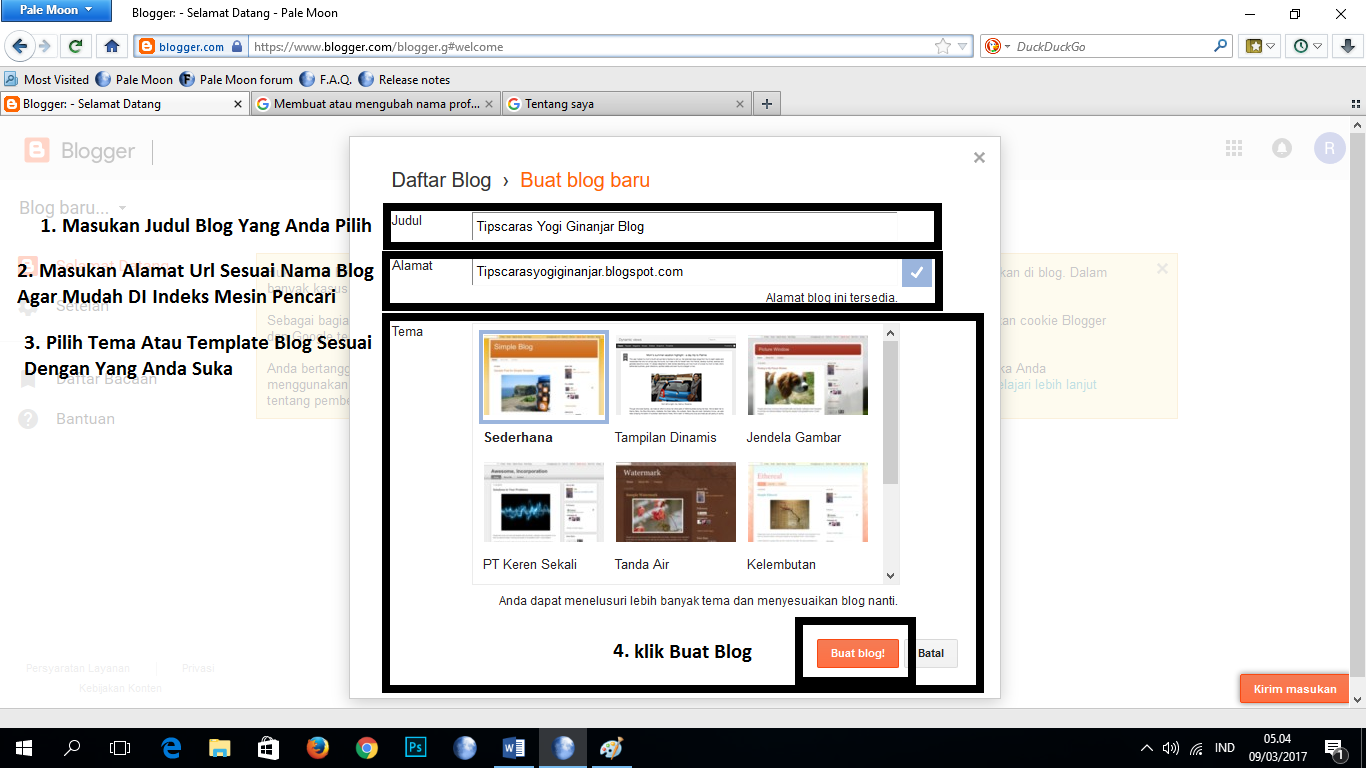Close the Buat blog baru dialog
This screenshot has height=768, width=1366.
[x=979, y=157]
